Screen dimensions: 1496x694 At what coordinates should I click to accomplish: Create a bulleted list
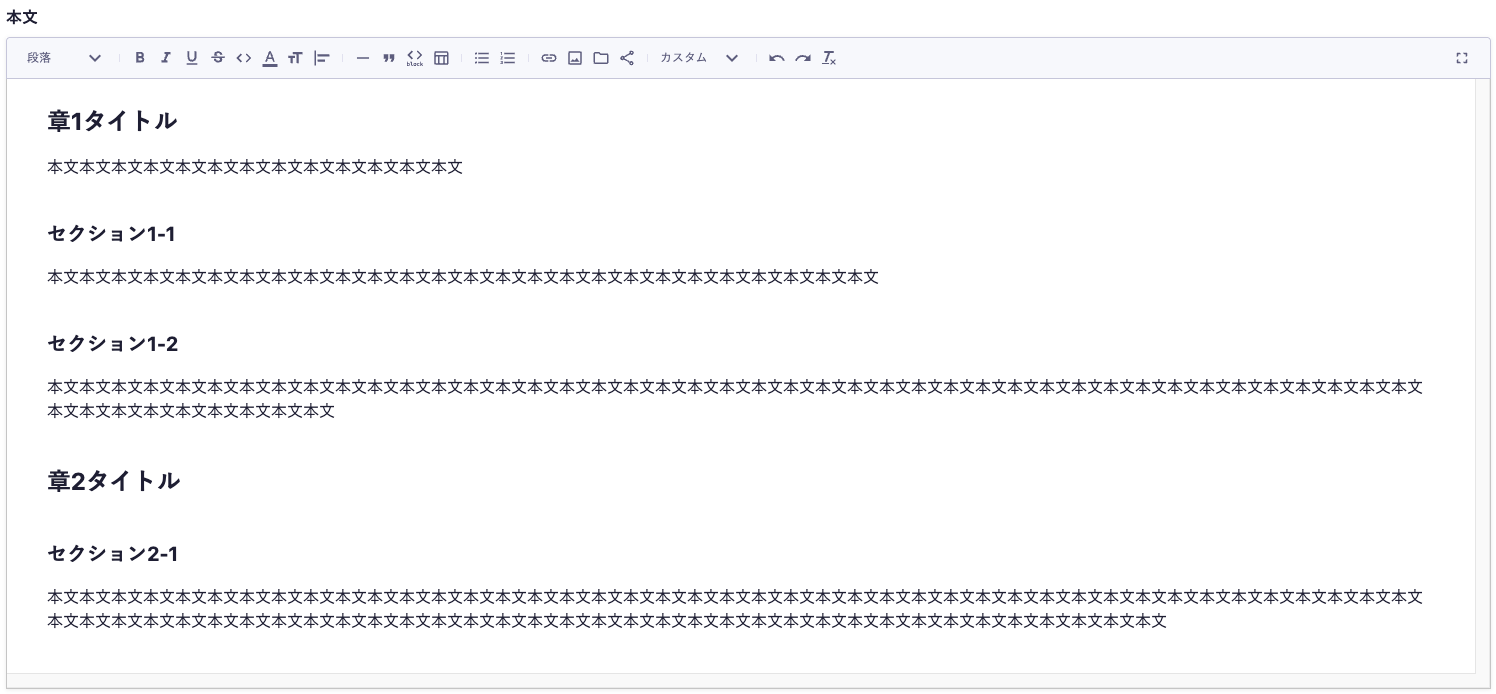coord(482,58)
